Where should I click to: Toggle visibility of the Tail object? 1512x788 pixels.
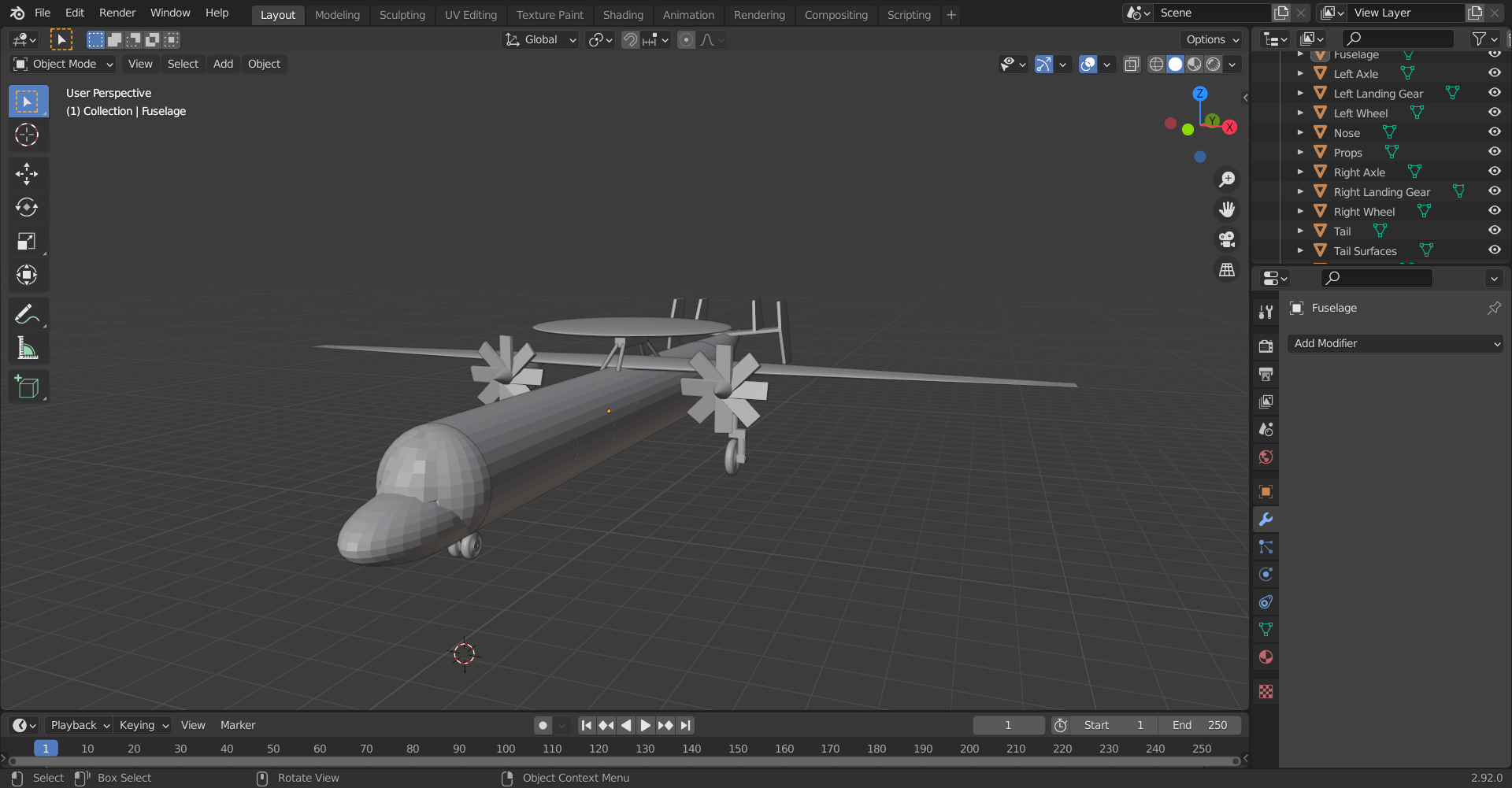coord(1494,230)
